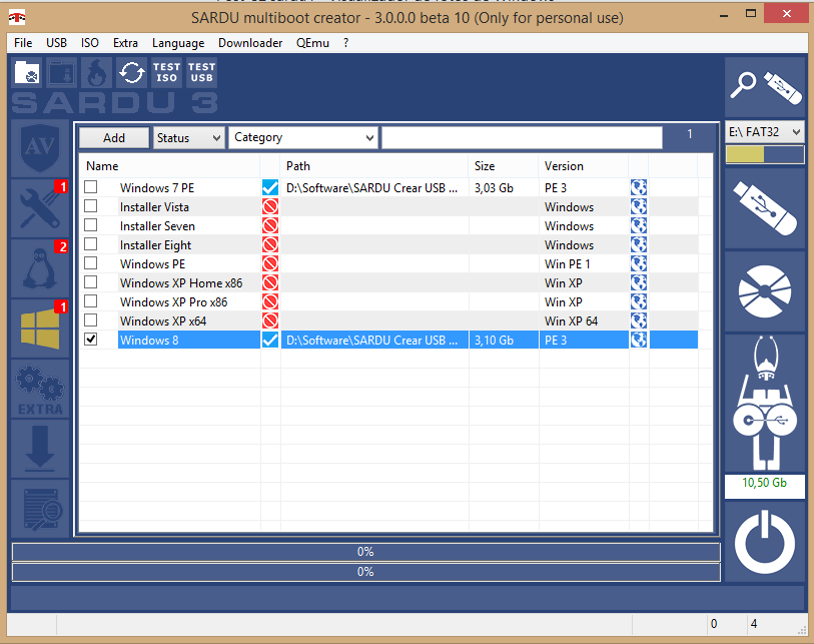814x644 pixels.
Task: Open the Category dropdown filter
Action: (x=303, y=138)
